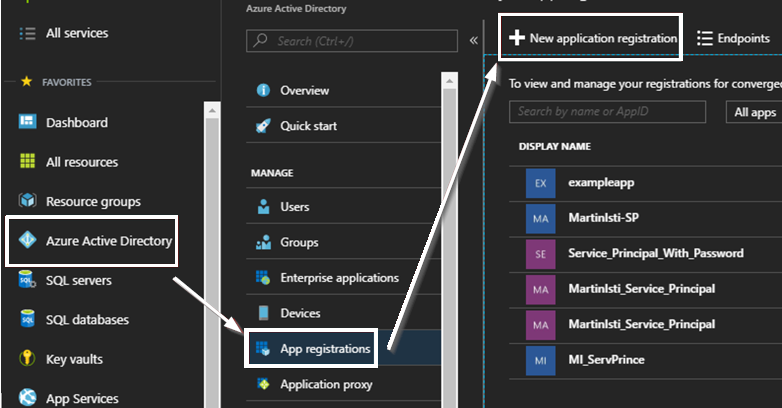Viewport: 782px width, 408px height.
Task: Click the EX tile of exampleapp
Action: point(541,183)
